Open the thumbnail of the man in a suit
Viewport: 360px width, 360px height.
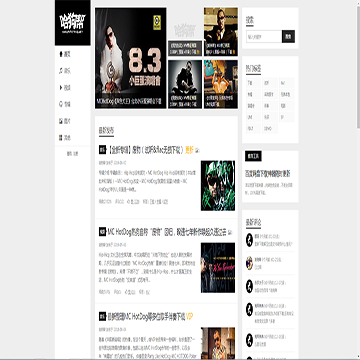(221, 32)
